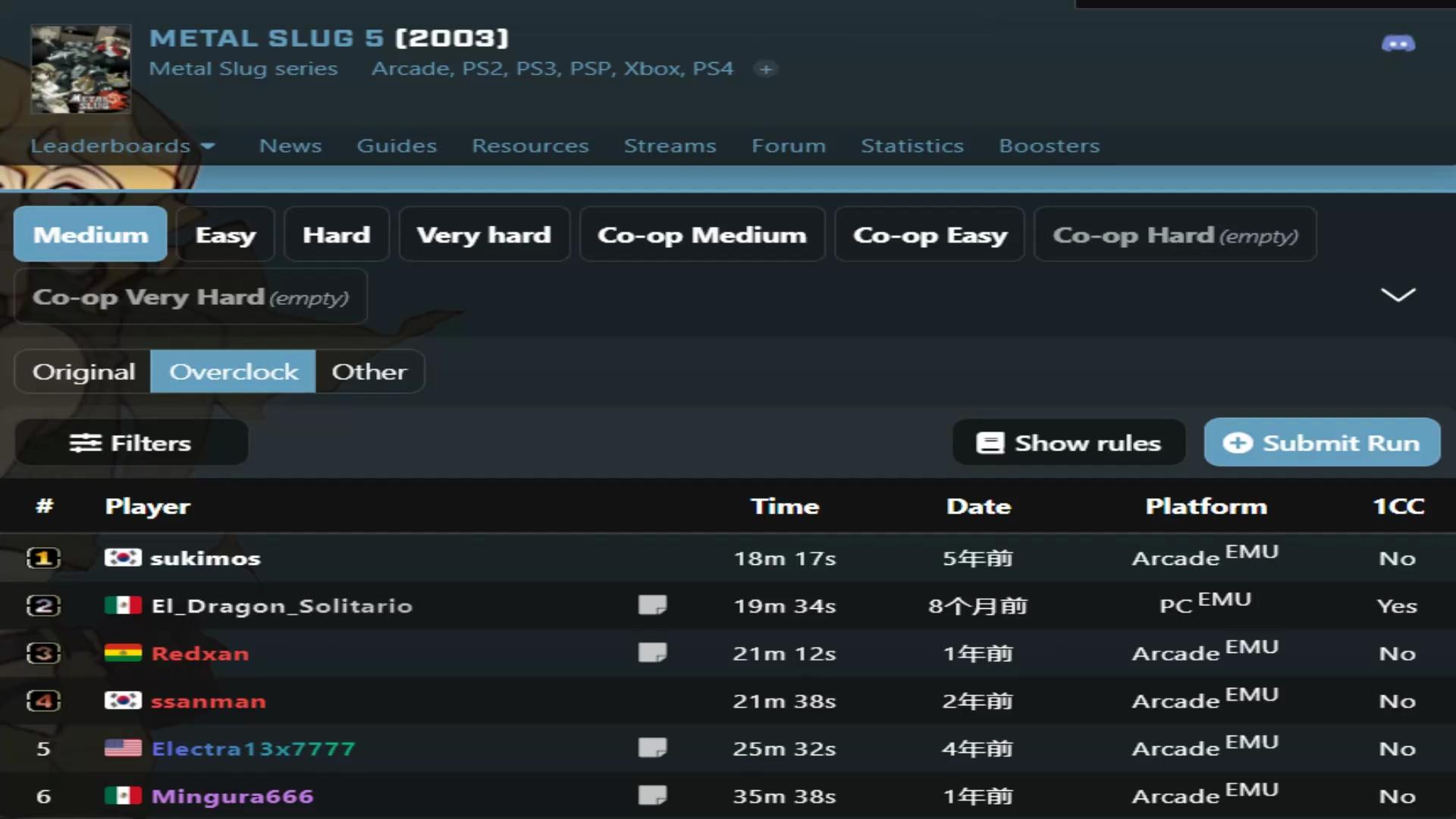Viewport: 1456px width, 819px height.
Task: Open the Streams page
Action: coord(670,146)
